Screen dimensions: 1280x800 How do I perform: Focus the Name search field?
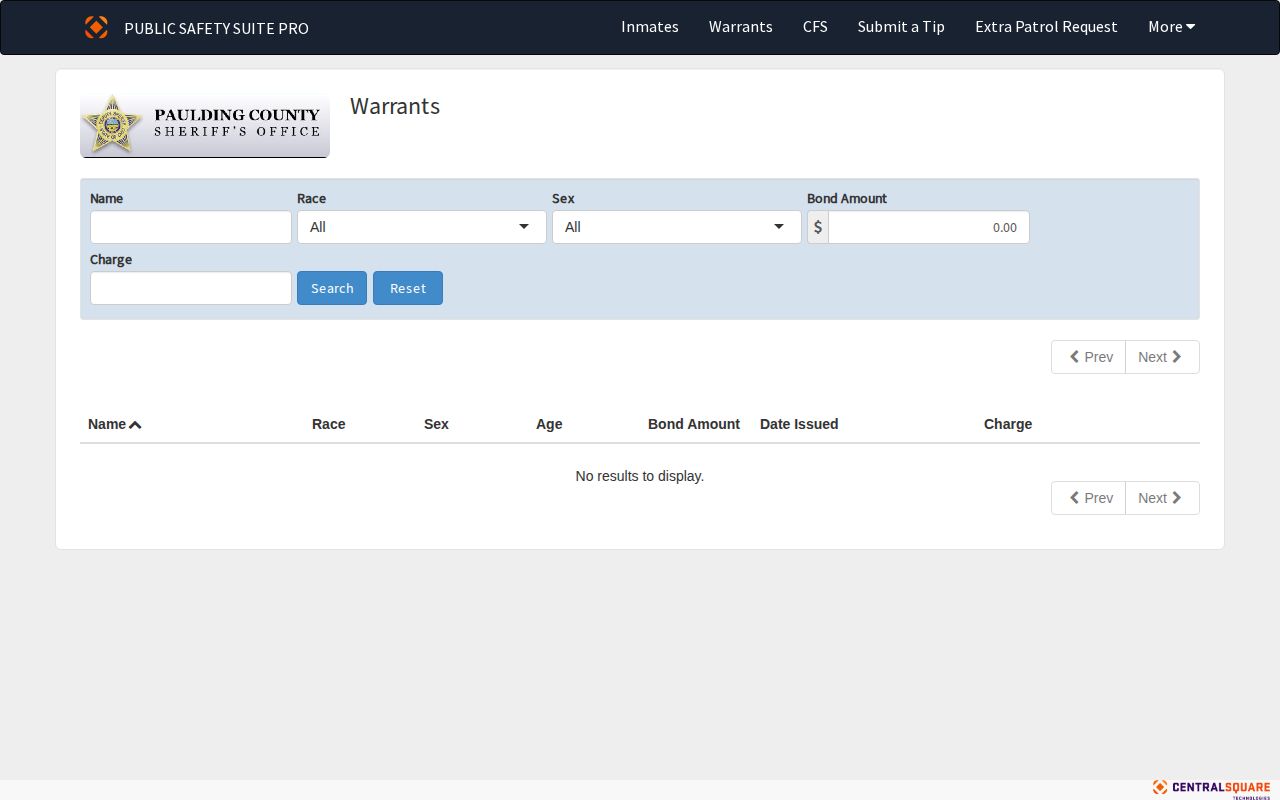191,227
